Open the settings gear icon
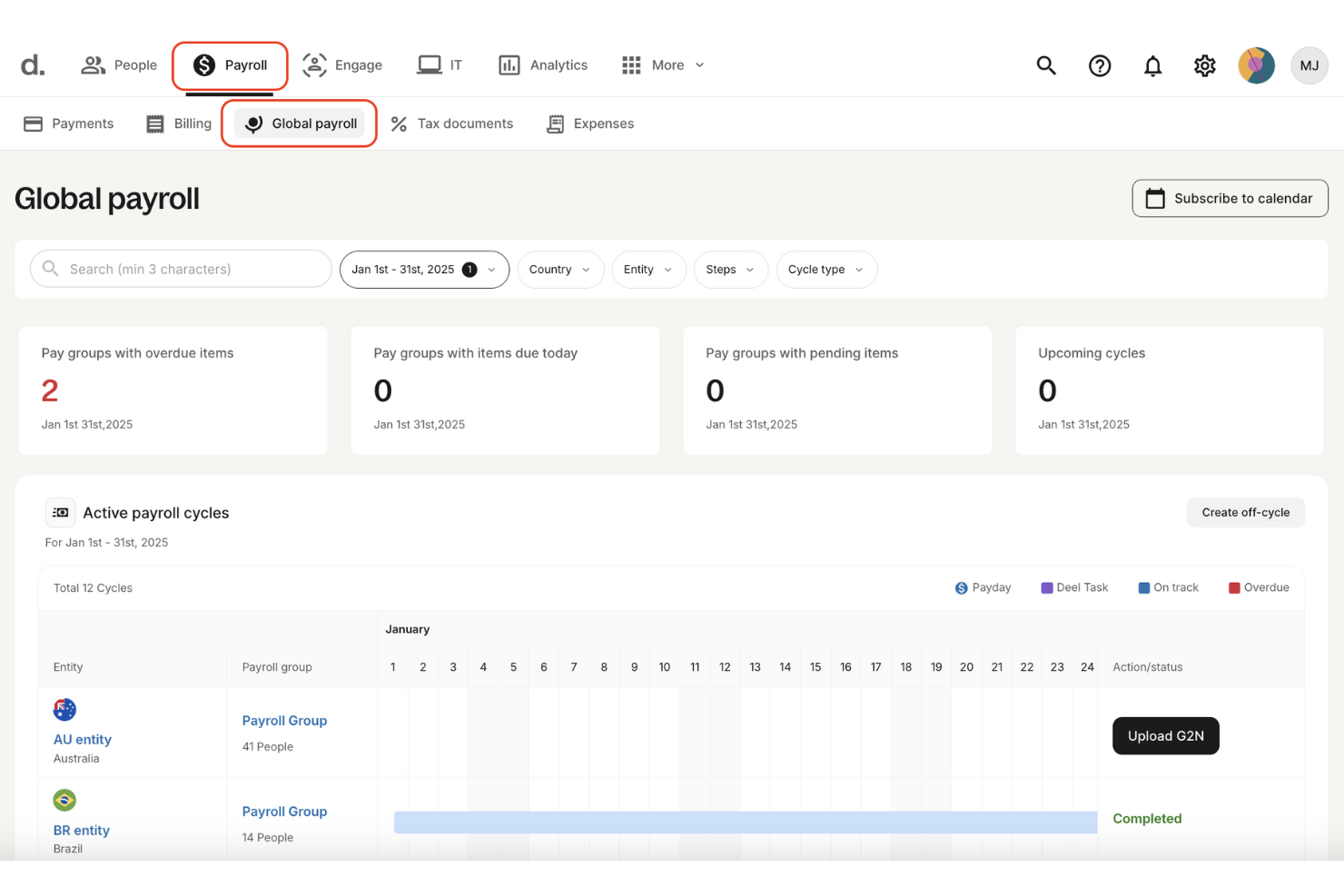The width and height of the screenshot is (1344, 896). pyautogui.click(x=1204, y=65)
